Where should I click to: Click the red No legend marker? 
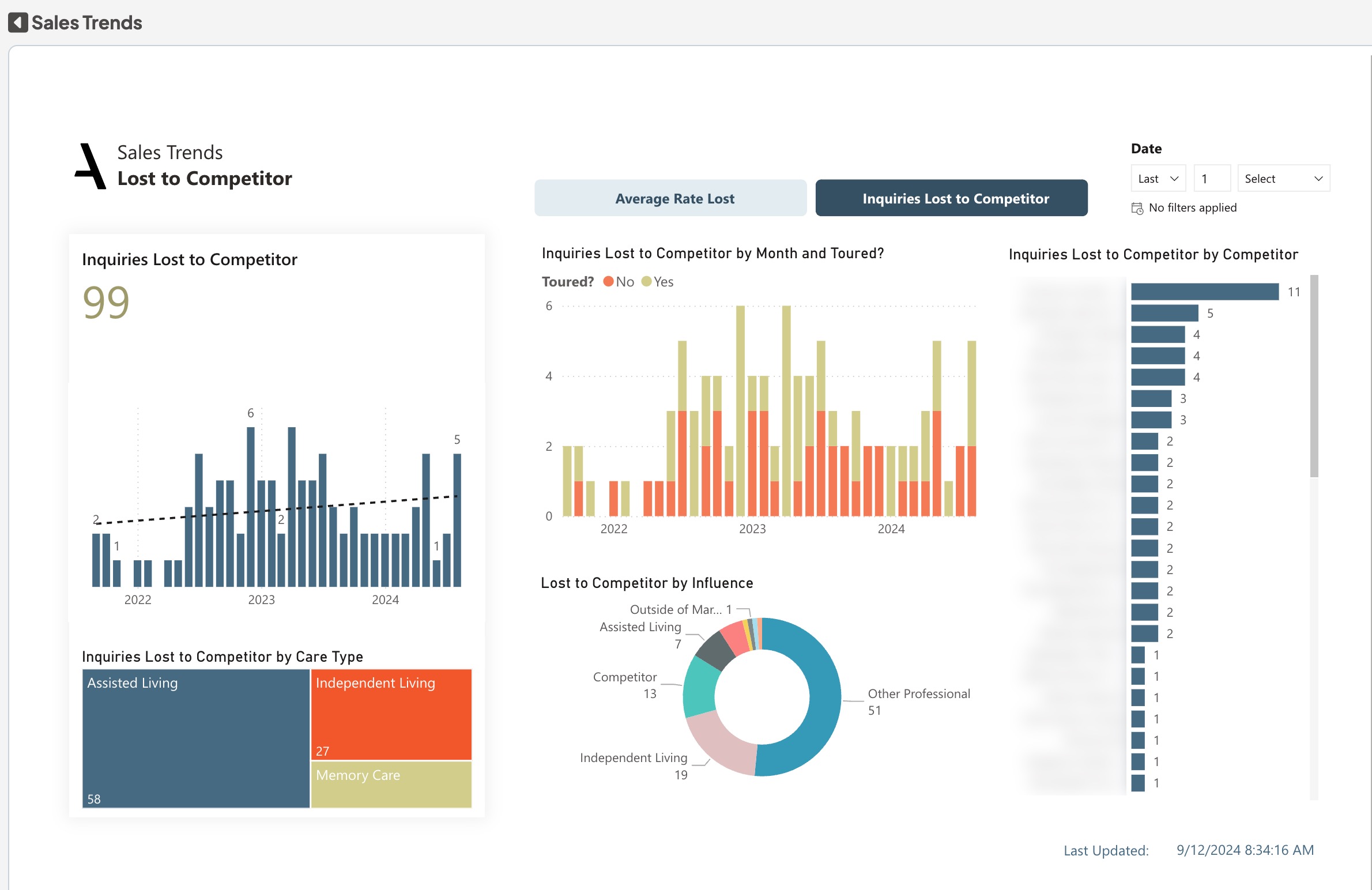[608, 281]
